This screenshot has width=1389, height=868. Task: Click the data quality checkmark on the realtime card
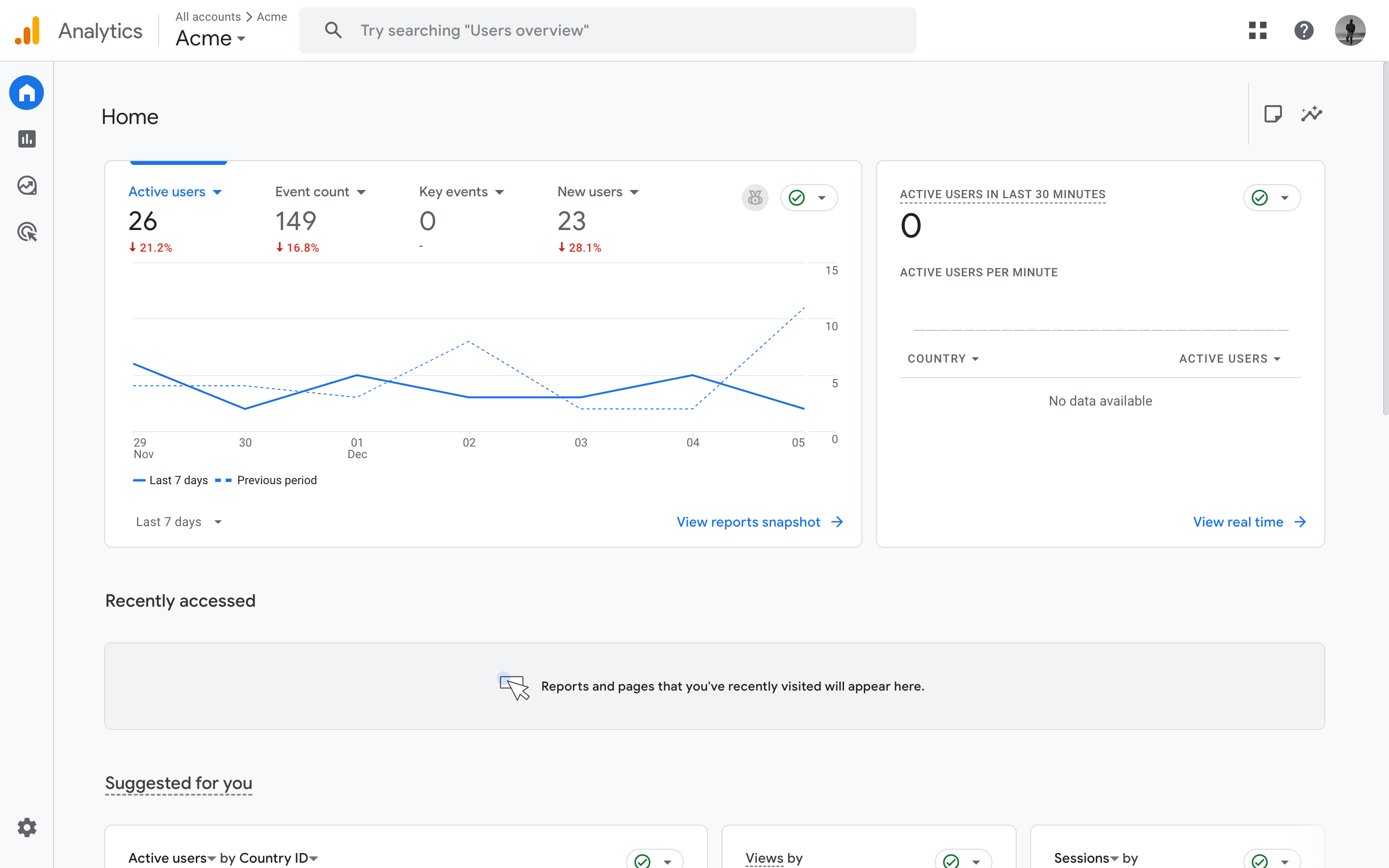coord(1260,198)
